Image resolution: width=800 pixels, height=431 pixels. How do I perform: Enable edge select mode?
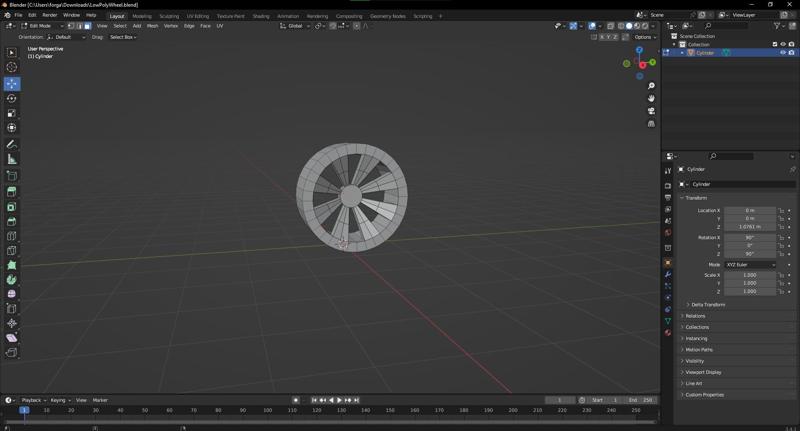[80, 26]
